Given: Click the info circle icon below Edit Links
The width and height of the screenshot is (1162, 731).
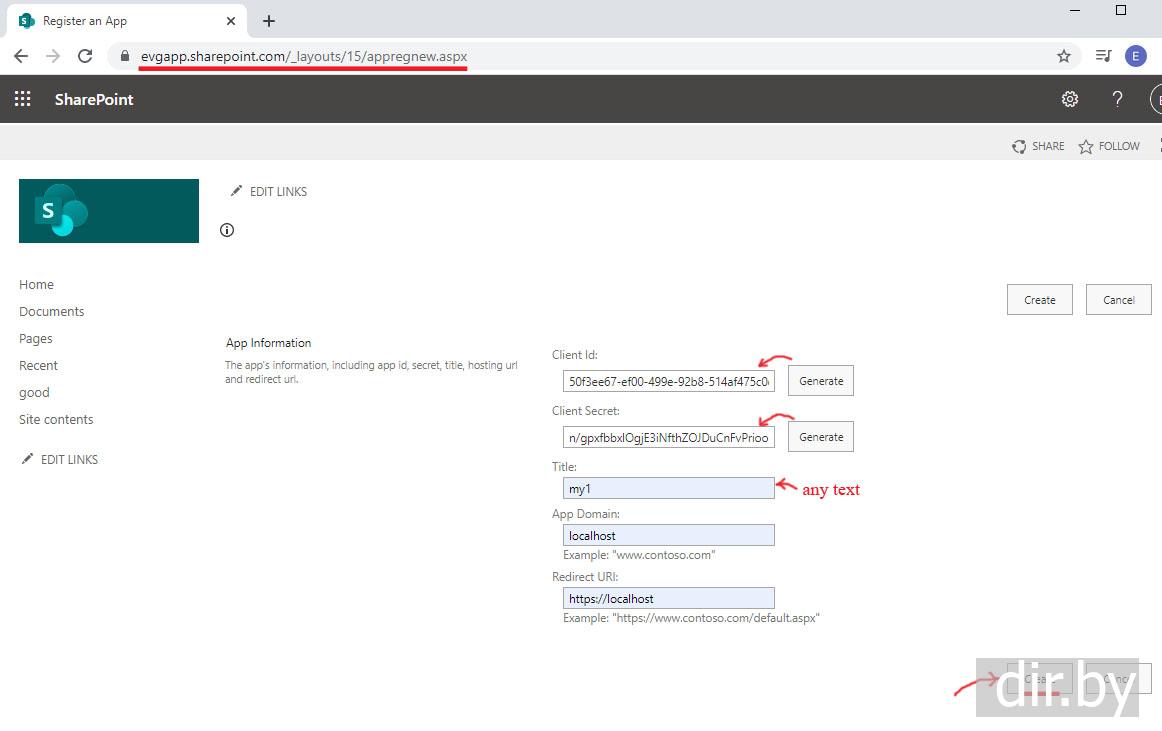Looking at the screenshot, I should tap(227, 231).
